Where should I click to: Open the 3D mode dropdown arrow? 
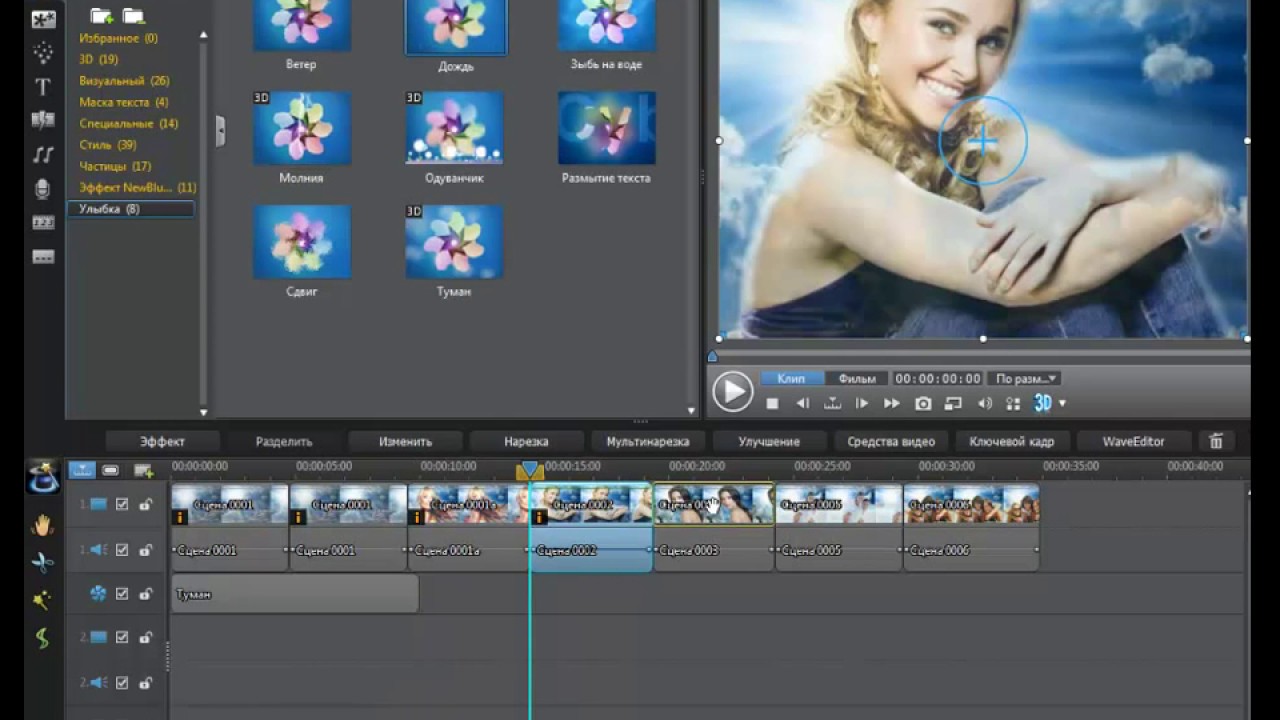(1062, 404)
